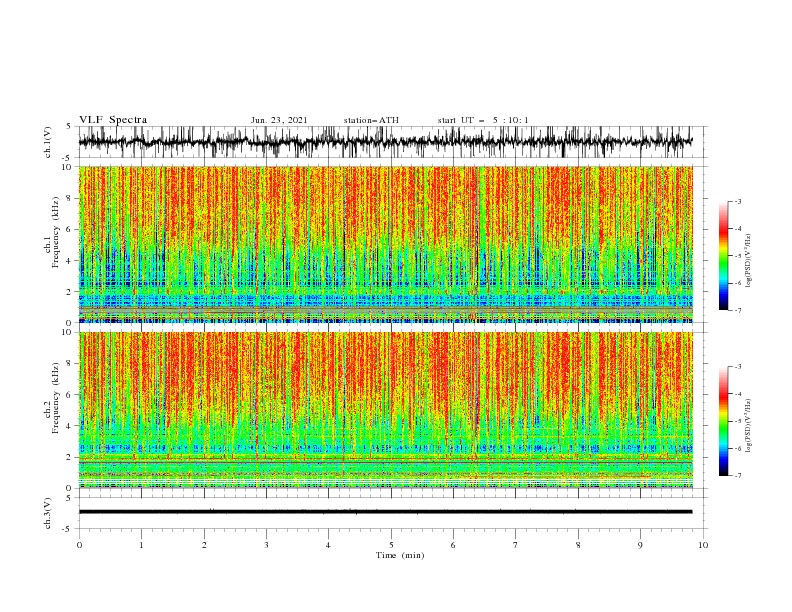Click the time axis tick label "9"
Viewport: 792px width, 612px height.
click(640, 545)
